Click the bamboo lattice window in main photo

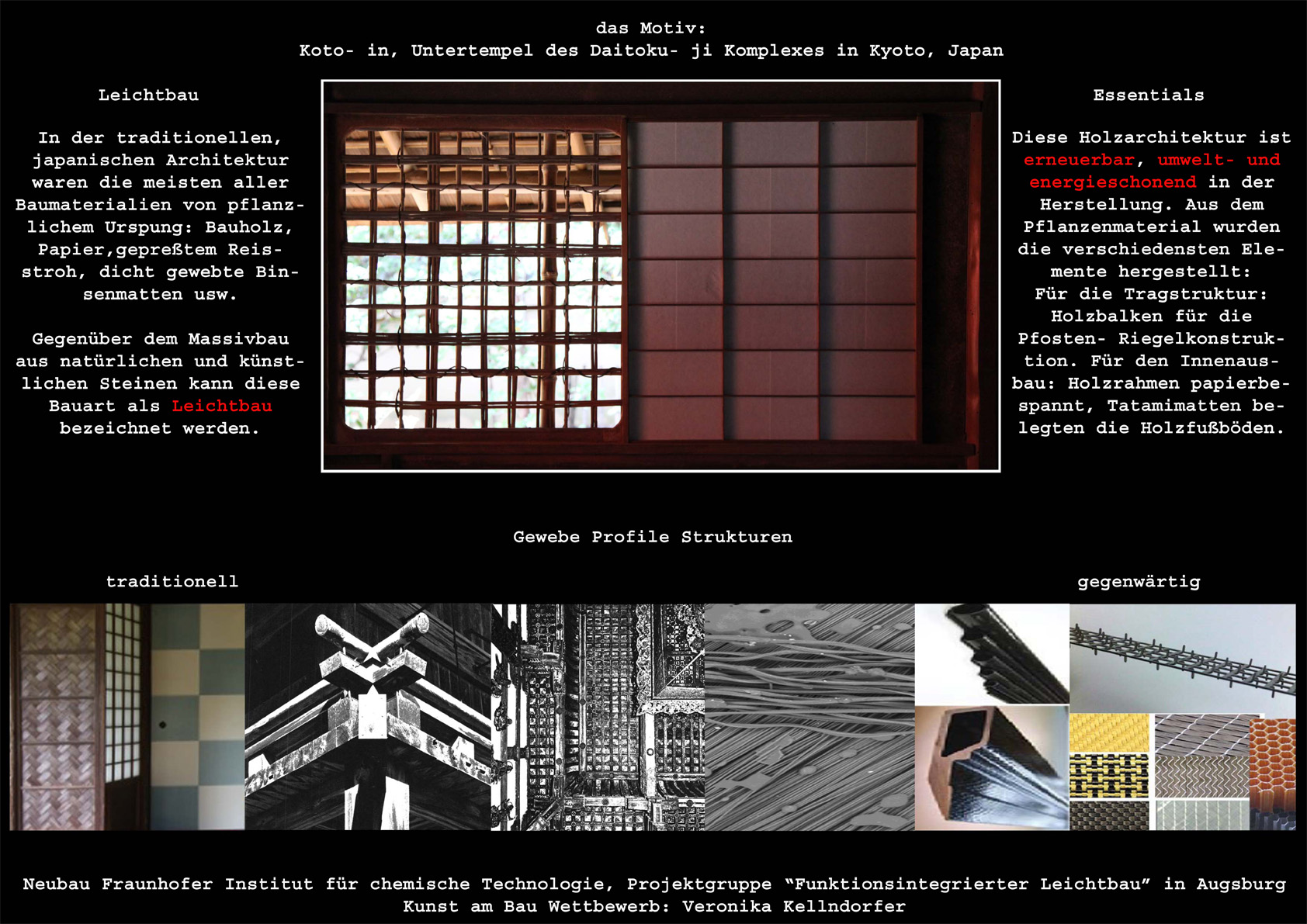tap(483, 279)
